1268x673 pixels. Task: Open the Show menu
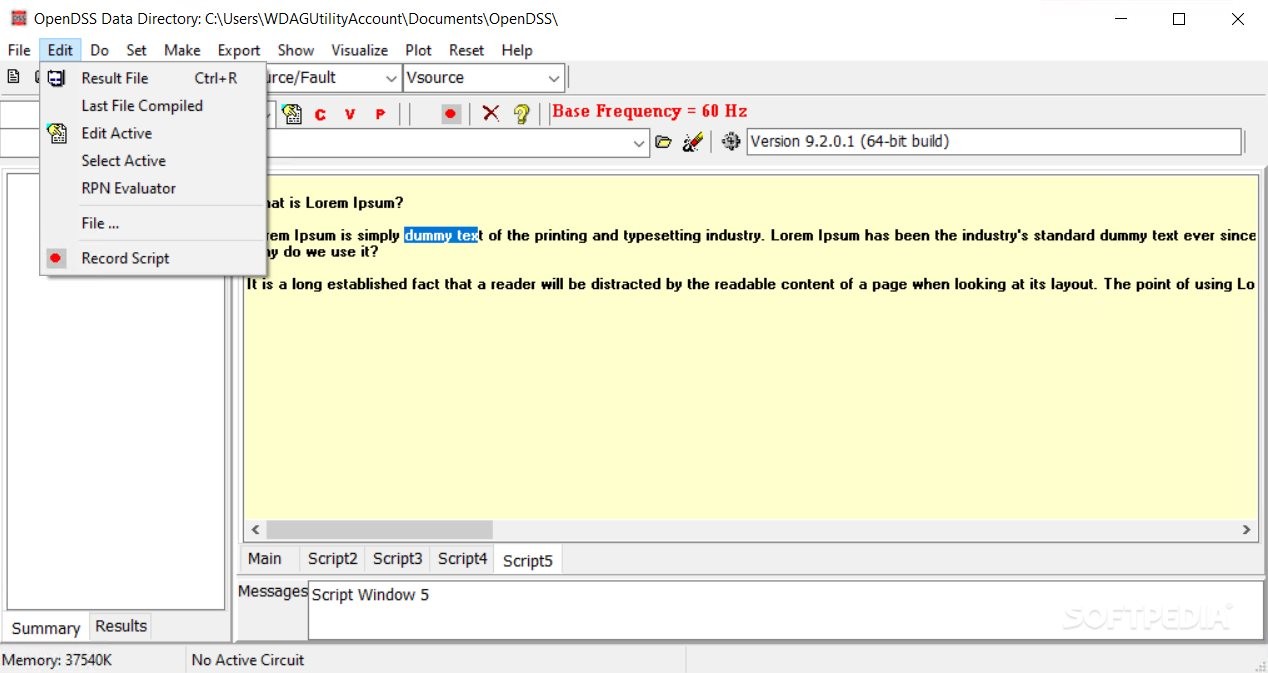295,50
